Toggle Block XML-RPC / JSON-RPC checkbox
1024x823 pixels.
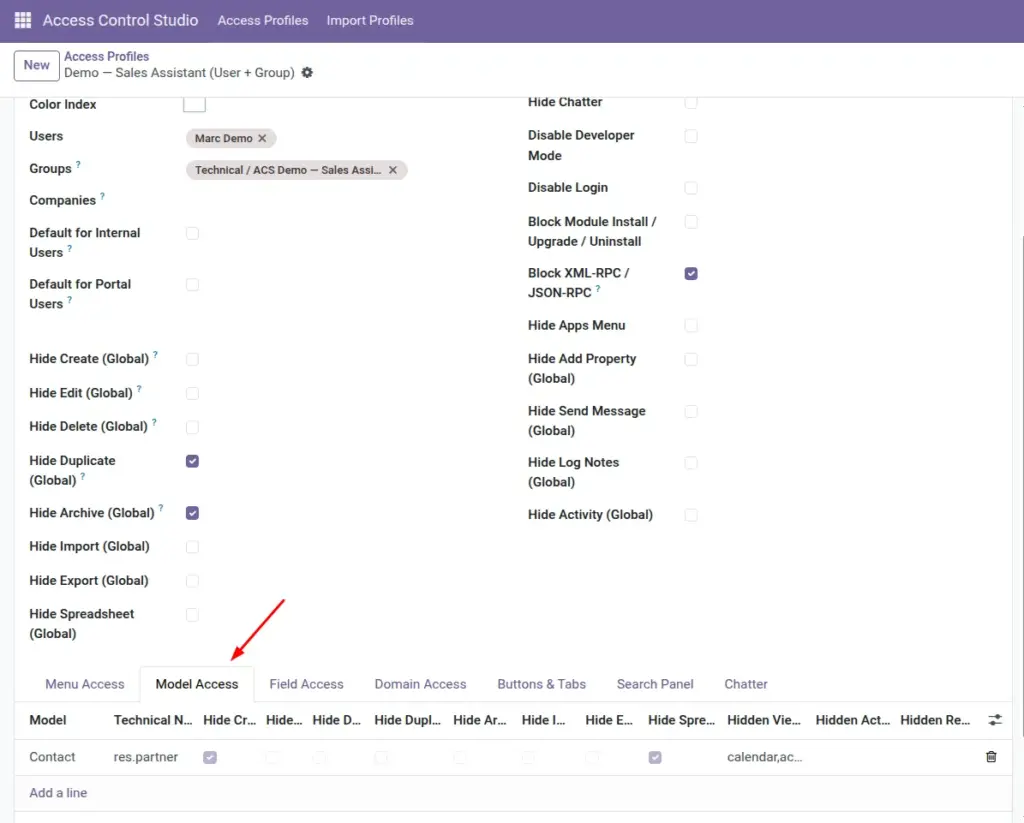point(691,274)
